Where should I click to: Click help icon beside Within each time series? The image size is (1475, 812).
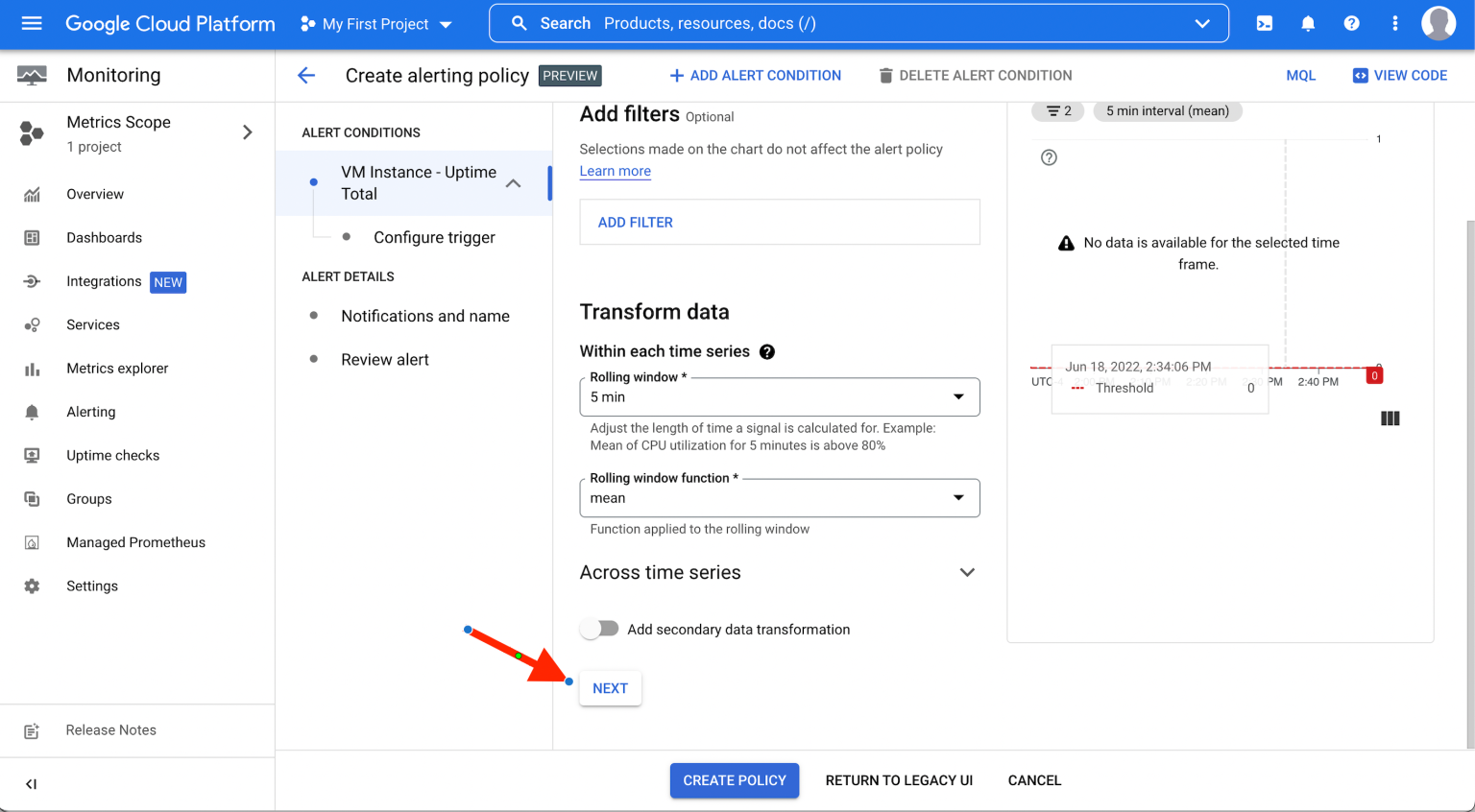pyautogui.click(x=767, y=351)
